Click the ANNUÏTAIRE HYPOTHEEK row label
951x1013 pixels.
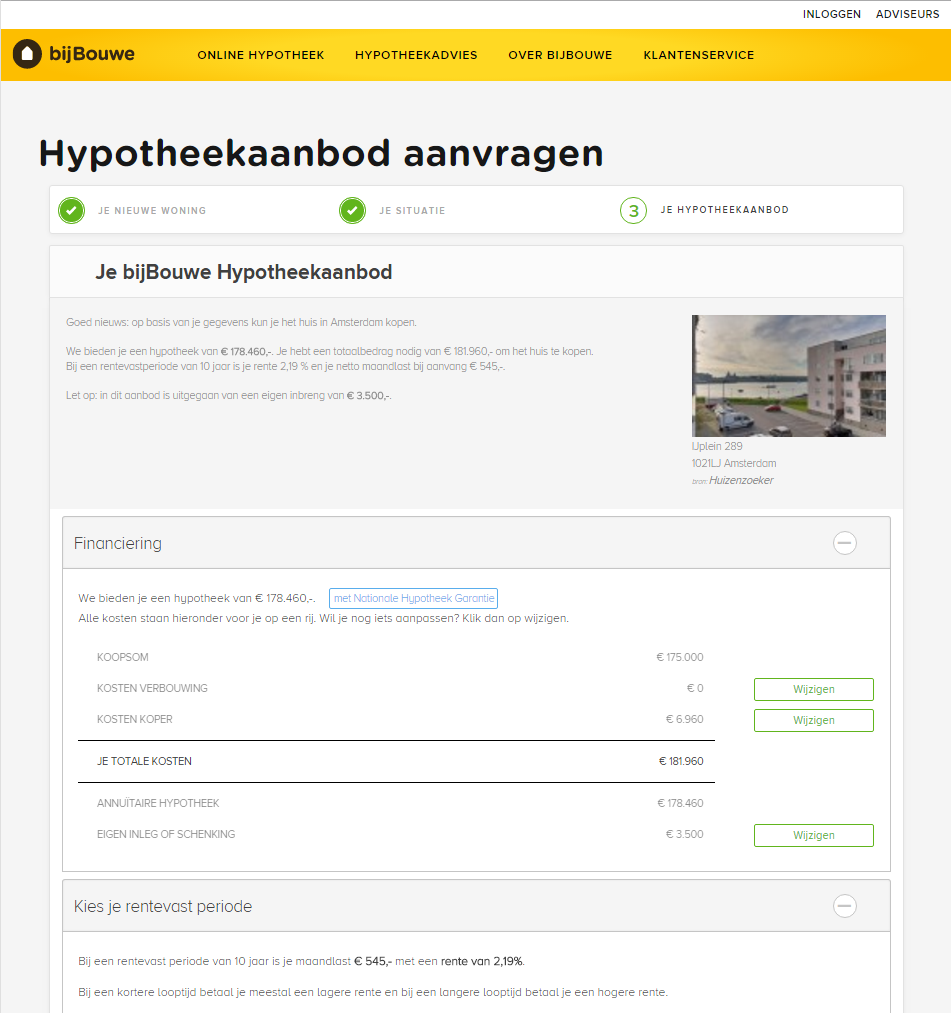158,803
